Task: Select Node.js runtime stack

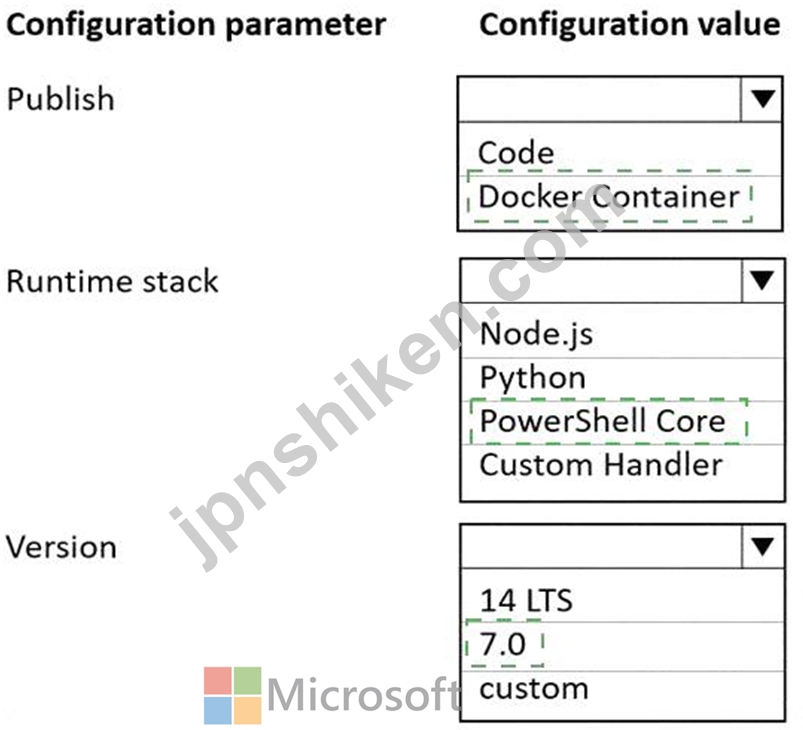Action: coord(536,334)
